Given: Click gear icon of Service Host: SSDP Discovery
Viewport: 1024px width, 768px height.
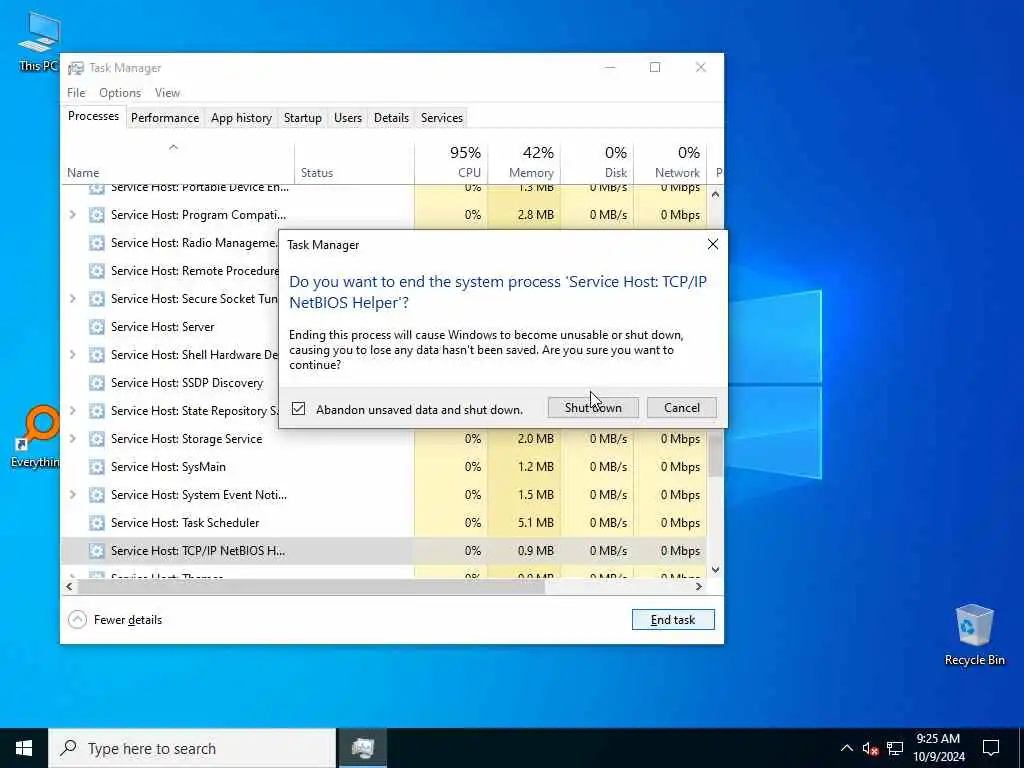Looking at the screenshot, I should 97,383.
